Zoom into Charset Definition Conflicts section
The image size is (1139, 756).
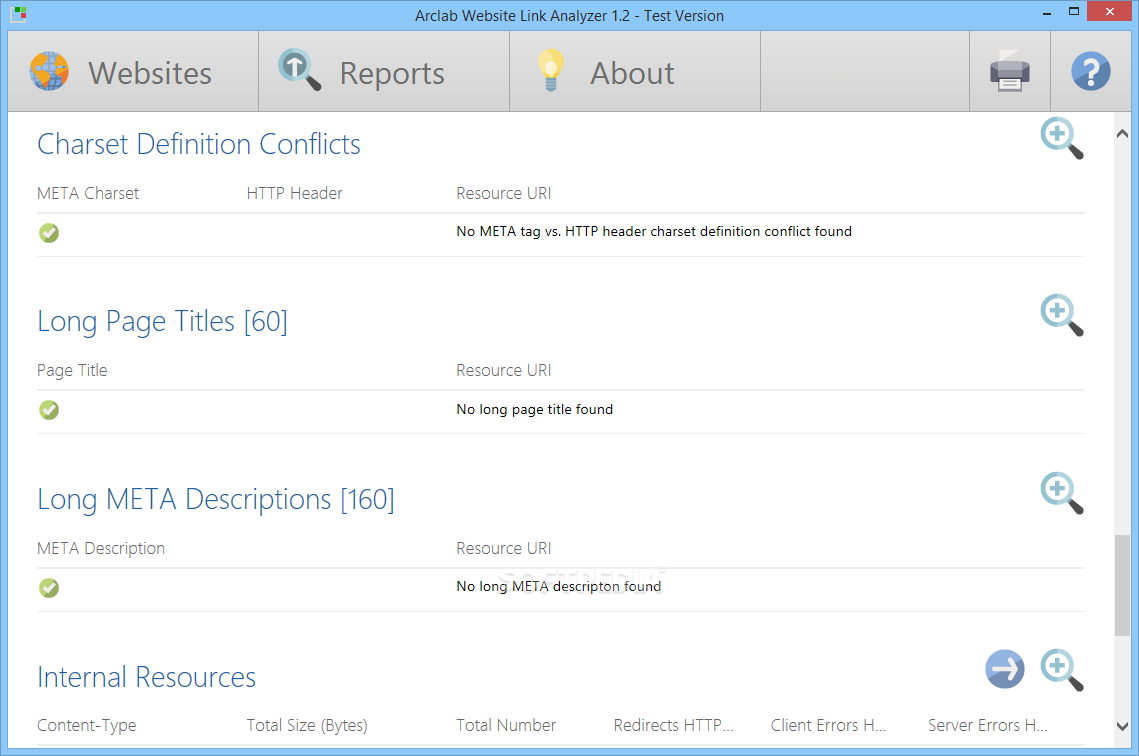tap(1061, 138)
